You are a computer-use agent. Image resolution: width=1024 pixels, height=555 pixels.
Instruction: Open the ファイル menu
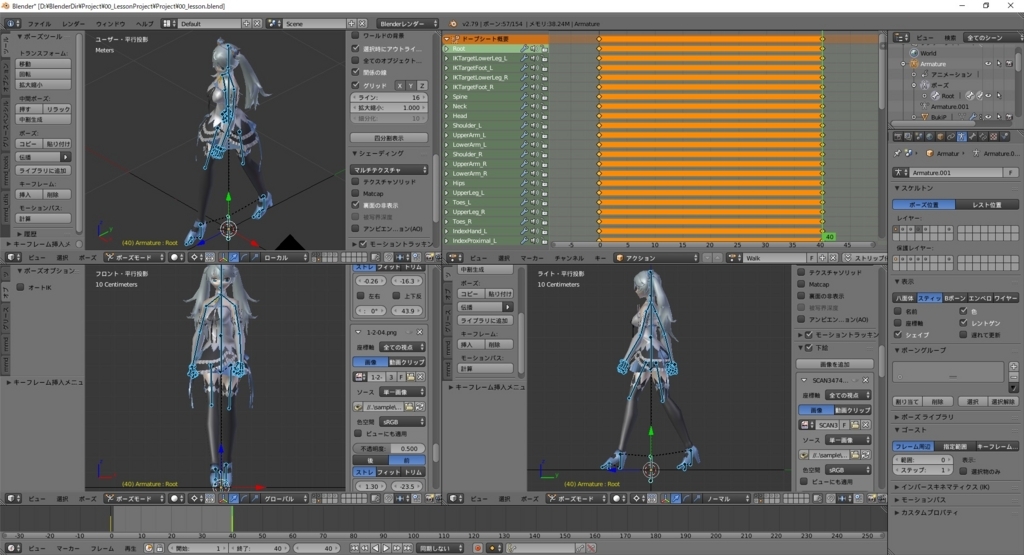click(x=39, y=23)
